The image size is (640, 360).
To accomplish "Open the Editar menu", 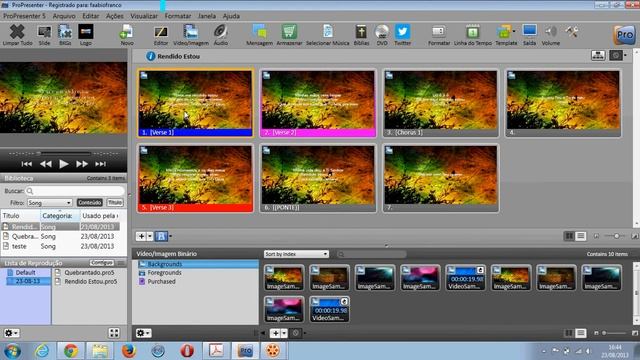I will coord(91,16).
